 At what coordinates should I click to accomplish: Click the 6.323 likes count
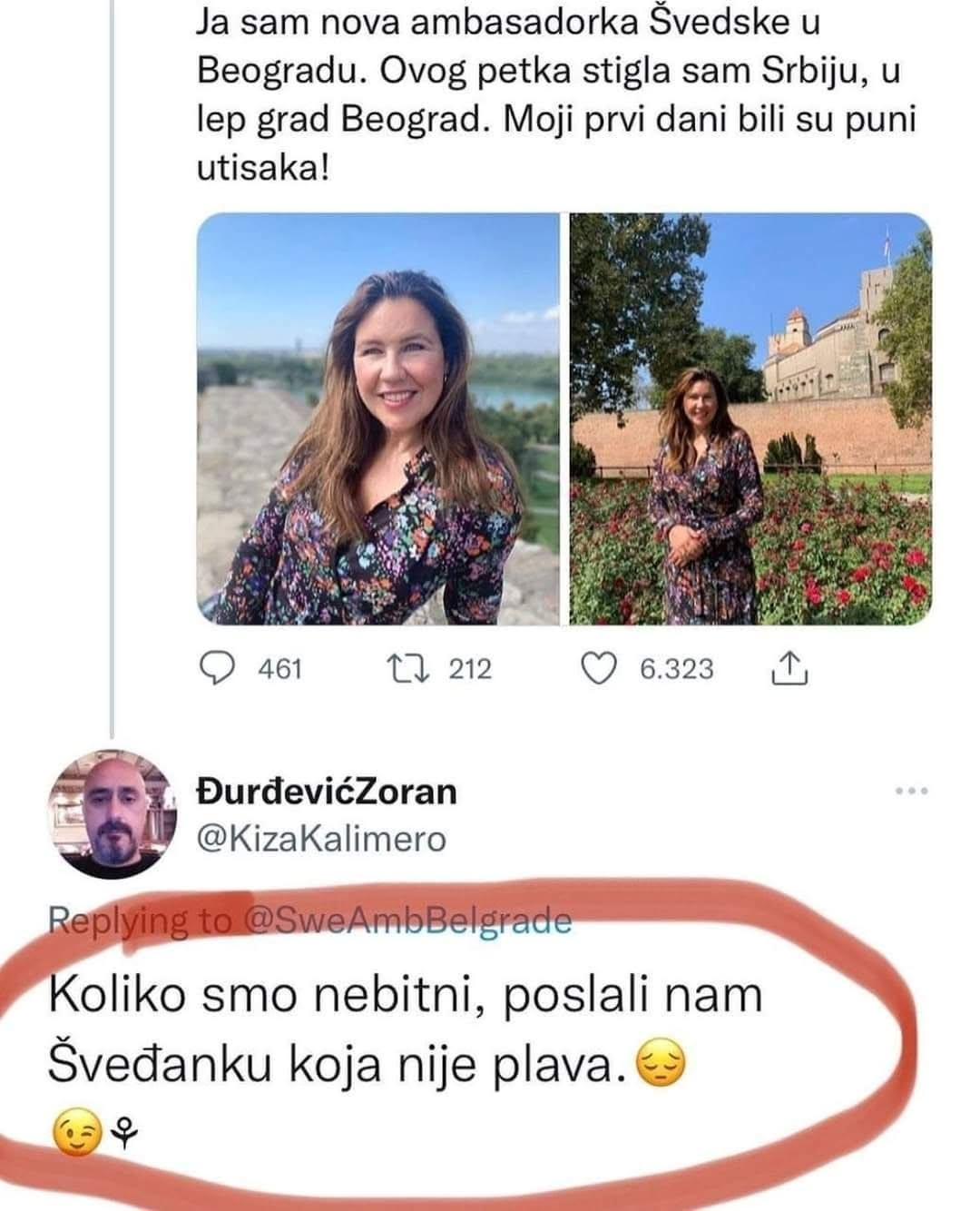[676, 670]
